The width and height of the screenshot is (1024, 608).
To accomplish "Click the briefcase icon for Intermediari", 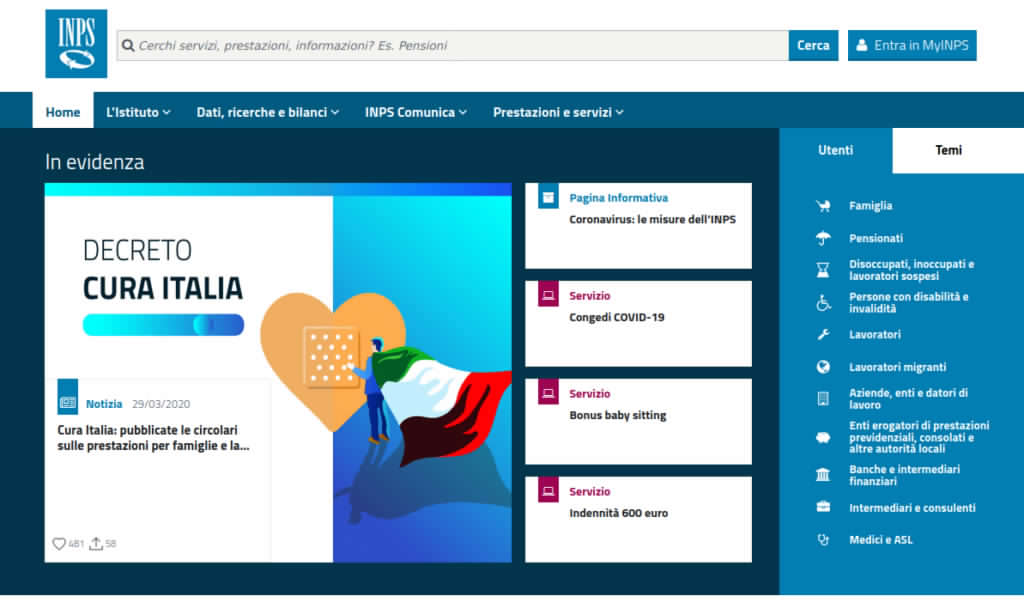I will (823, 507).
